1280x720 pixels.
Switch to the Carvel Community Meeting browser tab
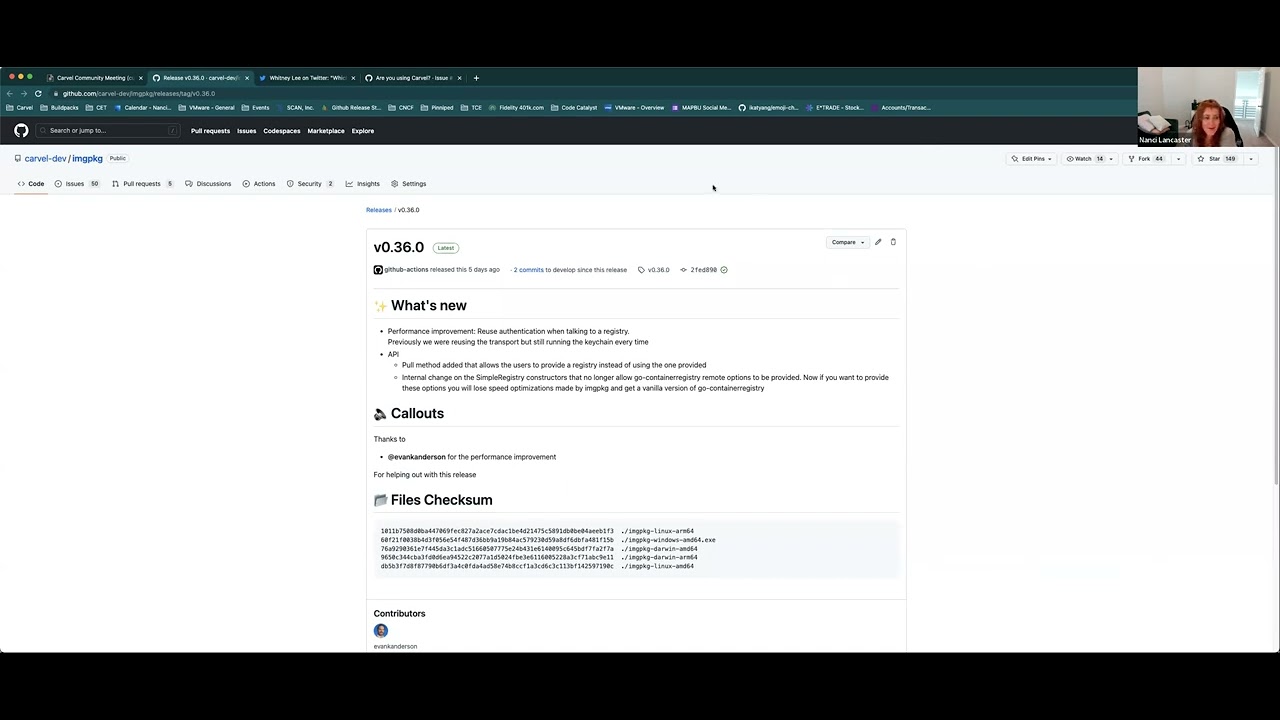click(95, 78)
